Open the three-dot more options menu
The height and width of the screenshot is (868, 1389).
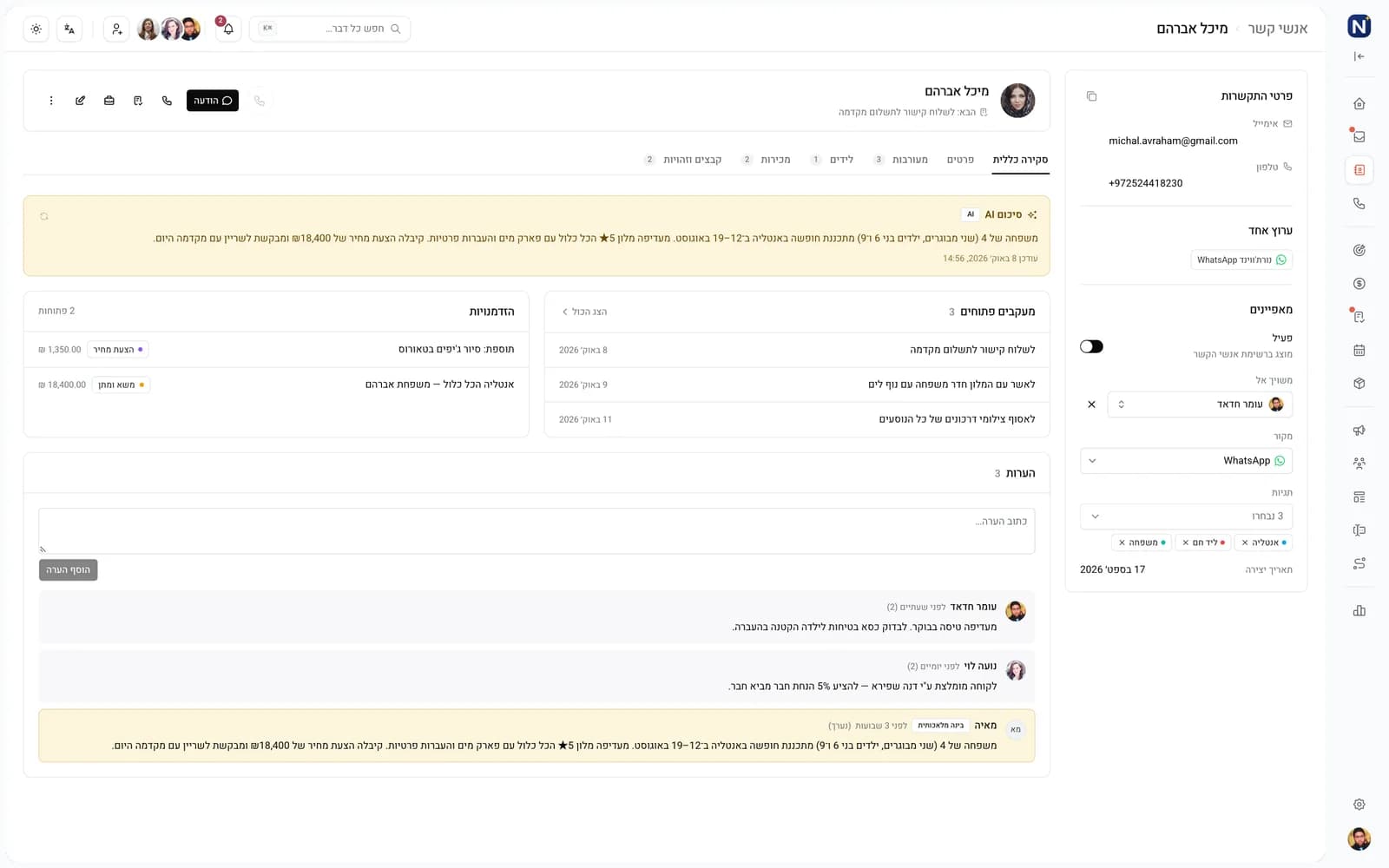tap(51, 101)
